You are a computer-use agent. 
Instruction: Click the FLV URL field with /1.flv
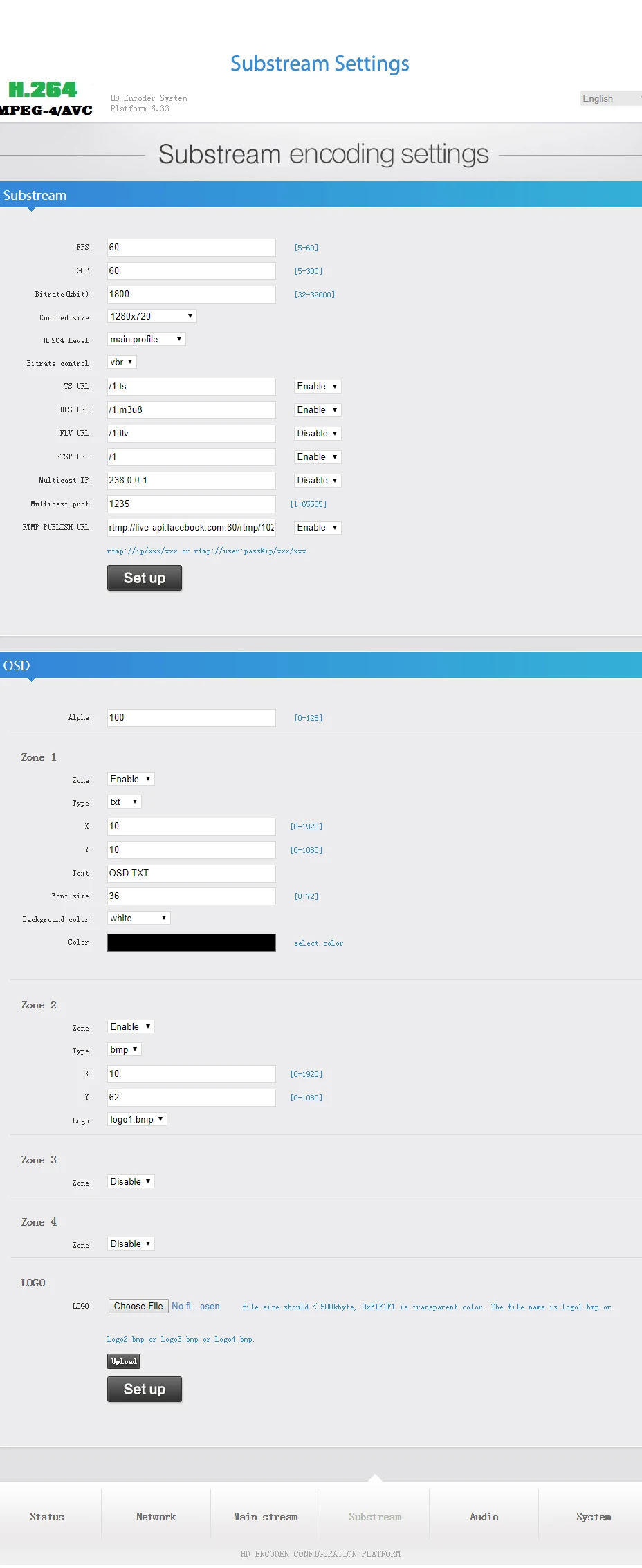point(192,434)
